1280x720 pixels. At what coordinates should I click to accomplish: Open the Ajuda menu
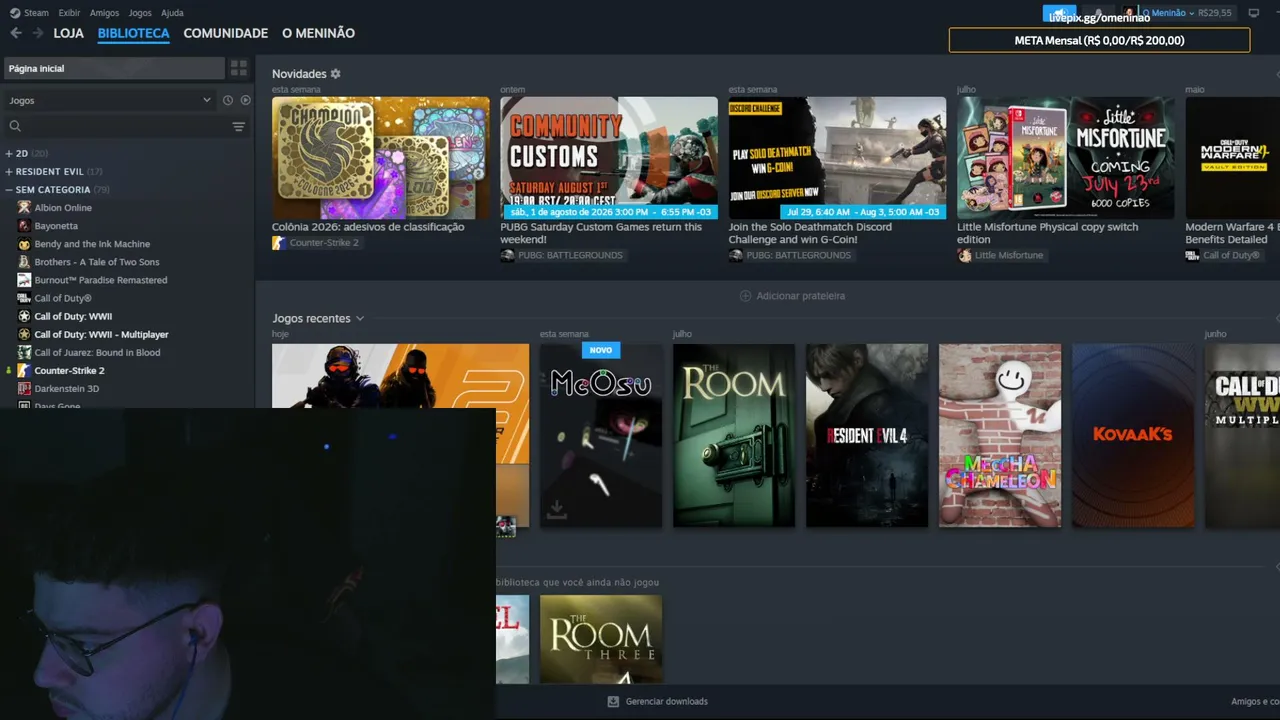click(x=172, y=13)
